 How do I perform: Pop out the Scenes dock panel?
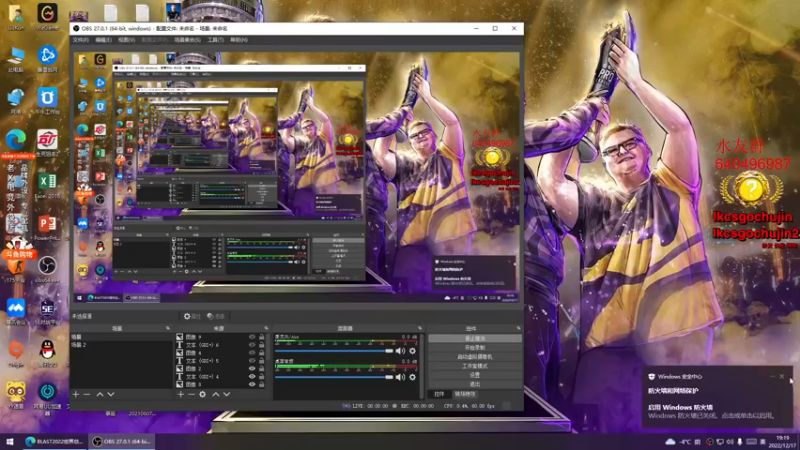click(168, 328)
